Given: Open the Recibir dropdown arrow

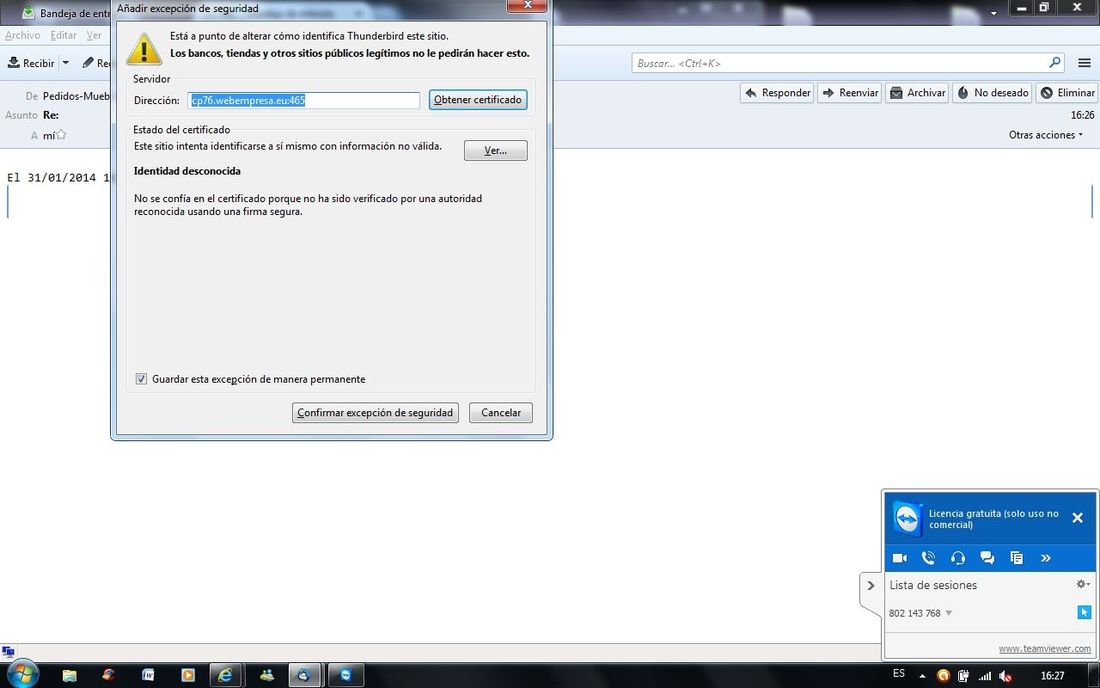Looking at the screenshot, I should (x=66, y=63).
